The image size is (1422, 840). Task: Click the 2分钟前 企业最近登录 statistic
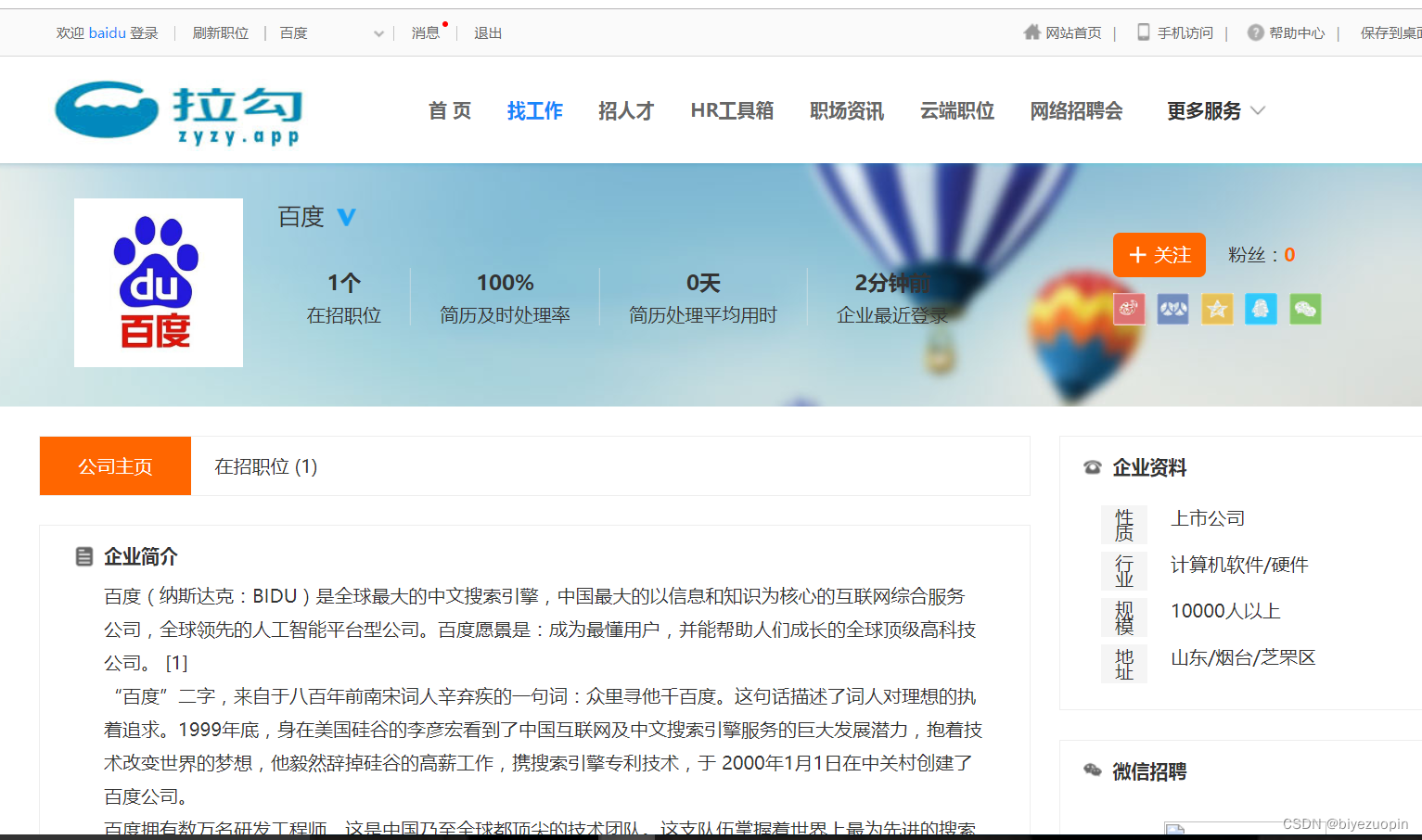(x=892, y=298)
